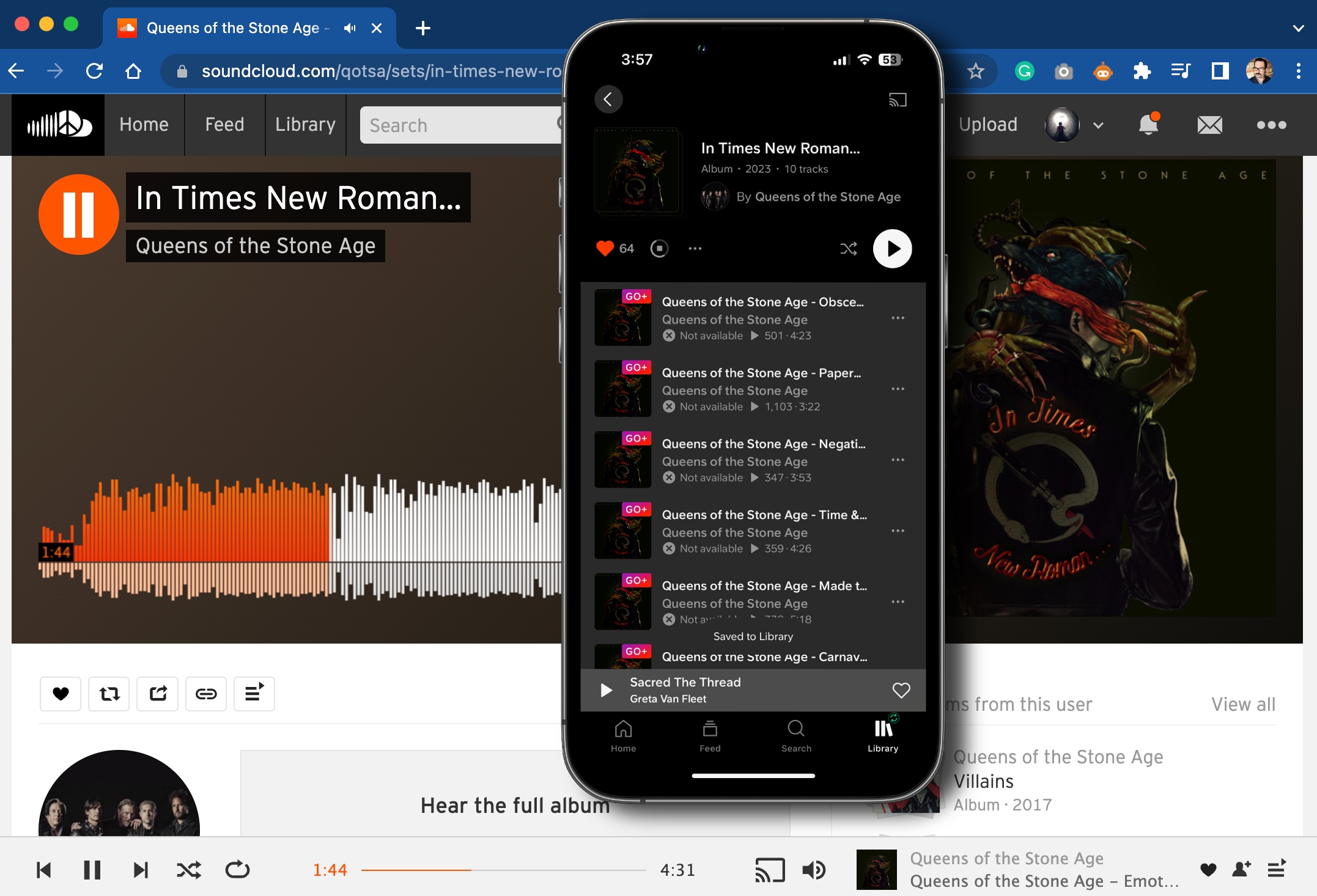Click Hear the full album button
Image resolution: width=1317 pixels, height=896 pixels.
515,806
